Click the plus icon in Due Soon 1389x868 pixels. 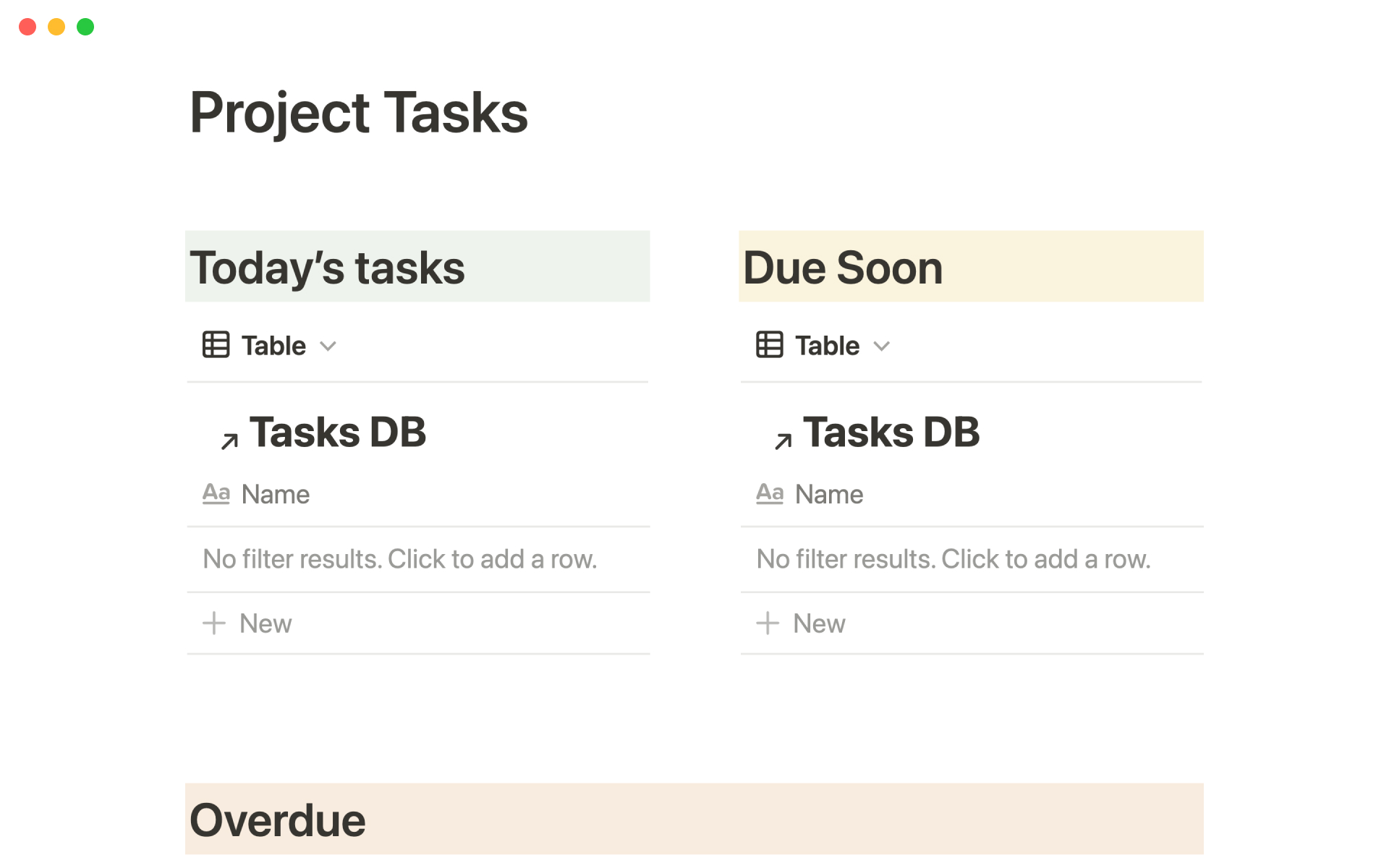(768, 623)
